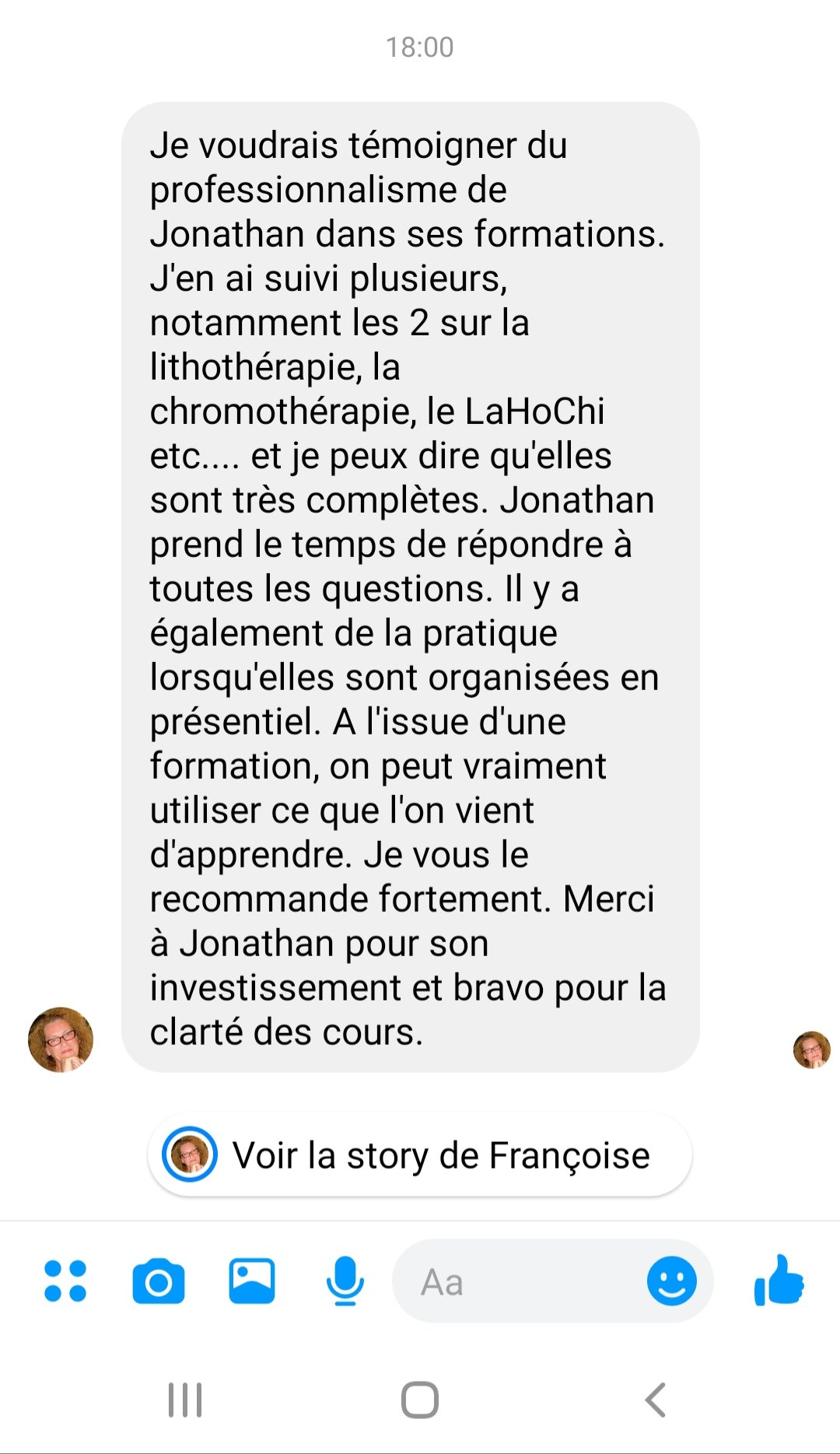
Task: Tap message's last line 'clarté des cours.'
Action: (286, 1032)
